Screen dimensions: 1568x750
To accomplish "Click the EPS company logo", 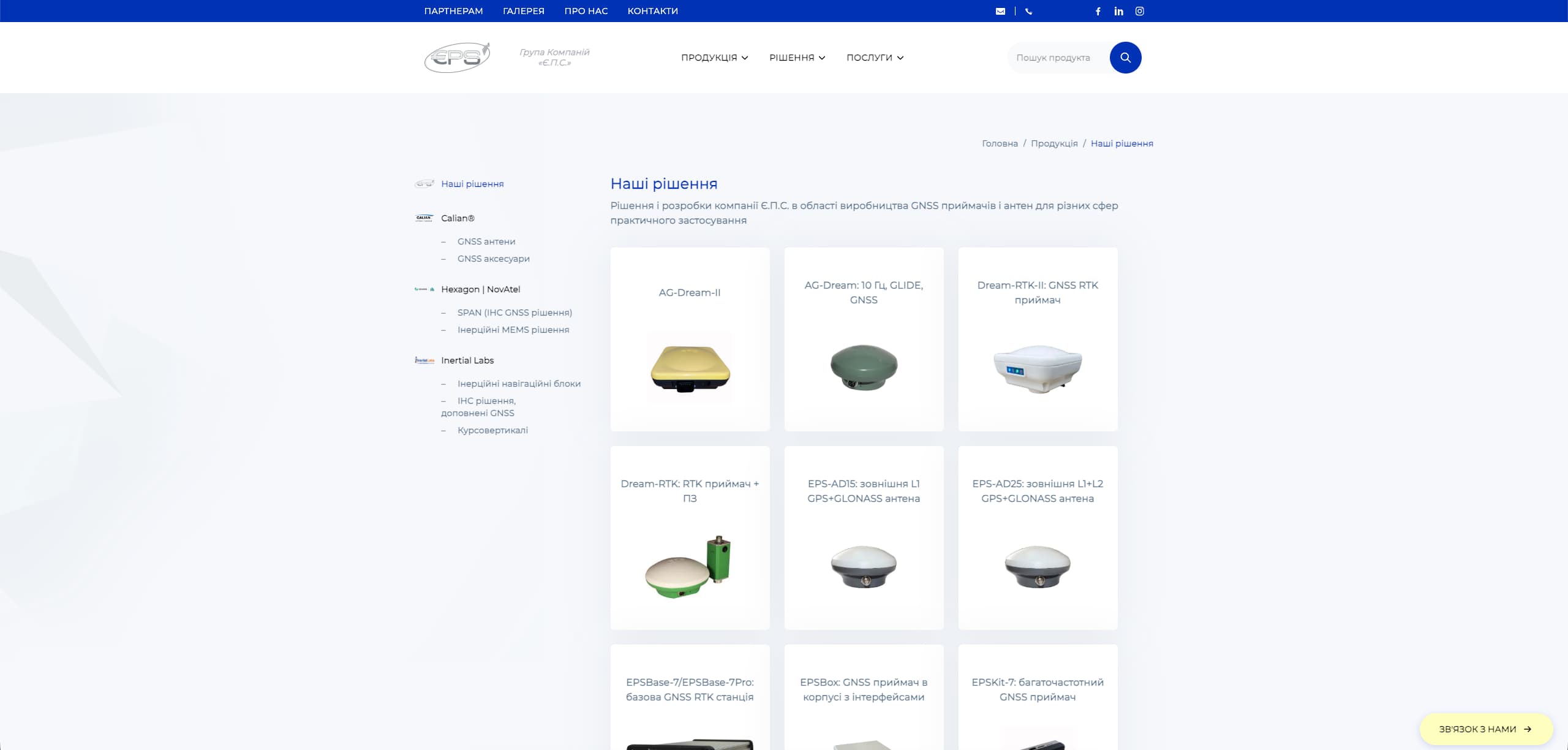I will tap(457, 58).
